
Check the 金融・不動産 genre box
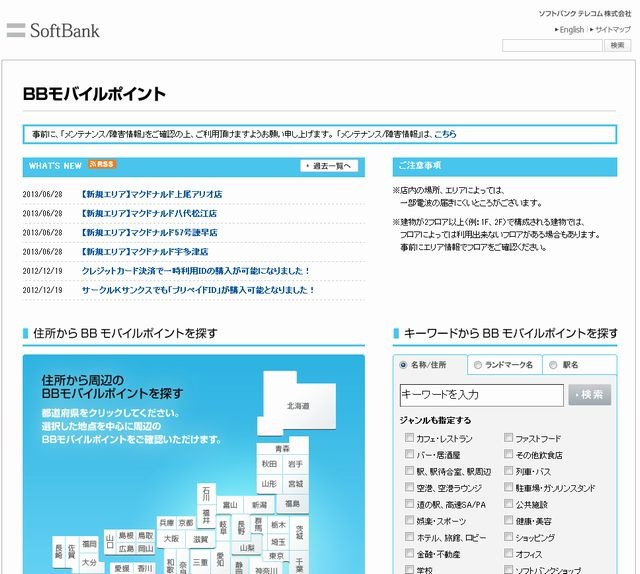409,553
